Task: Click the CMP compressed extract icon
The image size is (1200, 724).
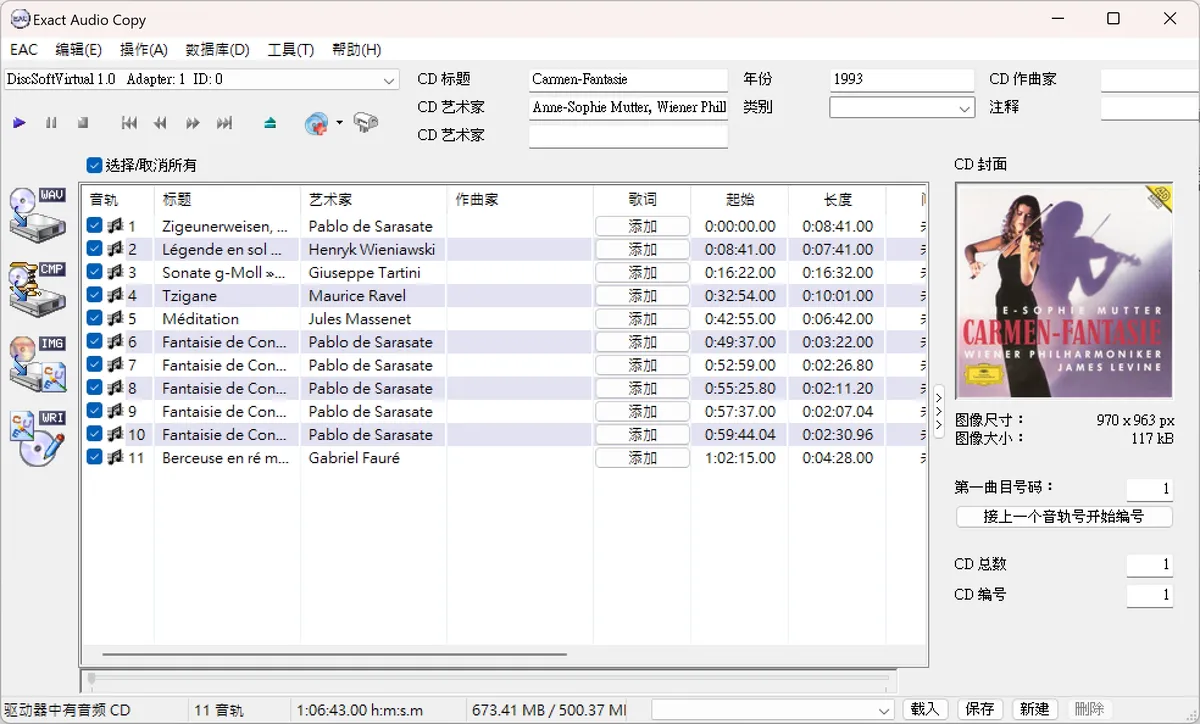Action: click(x=38, y=287)
